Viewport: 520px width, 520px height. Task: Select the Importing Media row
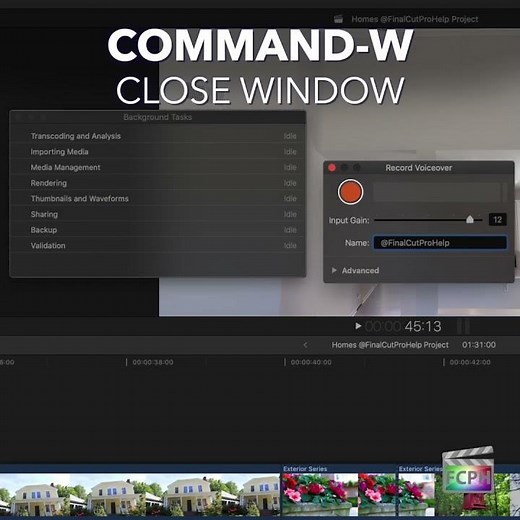click(x=158, y=152)
